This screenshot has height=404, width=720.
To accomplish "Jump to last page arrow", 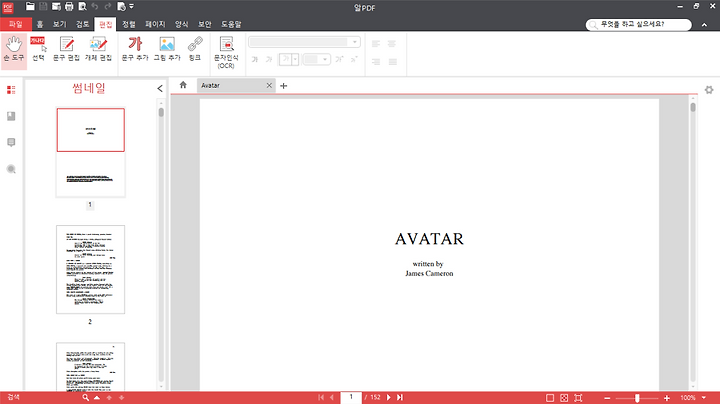I will 400,398.
